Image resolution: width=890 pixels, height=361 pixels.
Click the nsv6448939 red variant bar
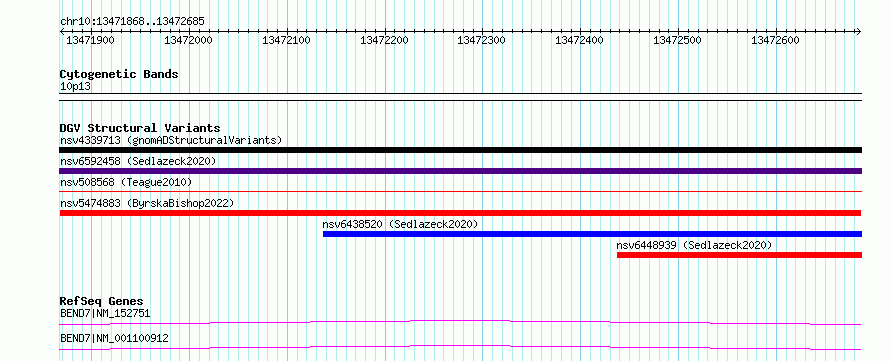739,255
